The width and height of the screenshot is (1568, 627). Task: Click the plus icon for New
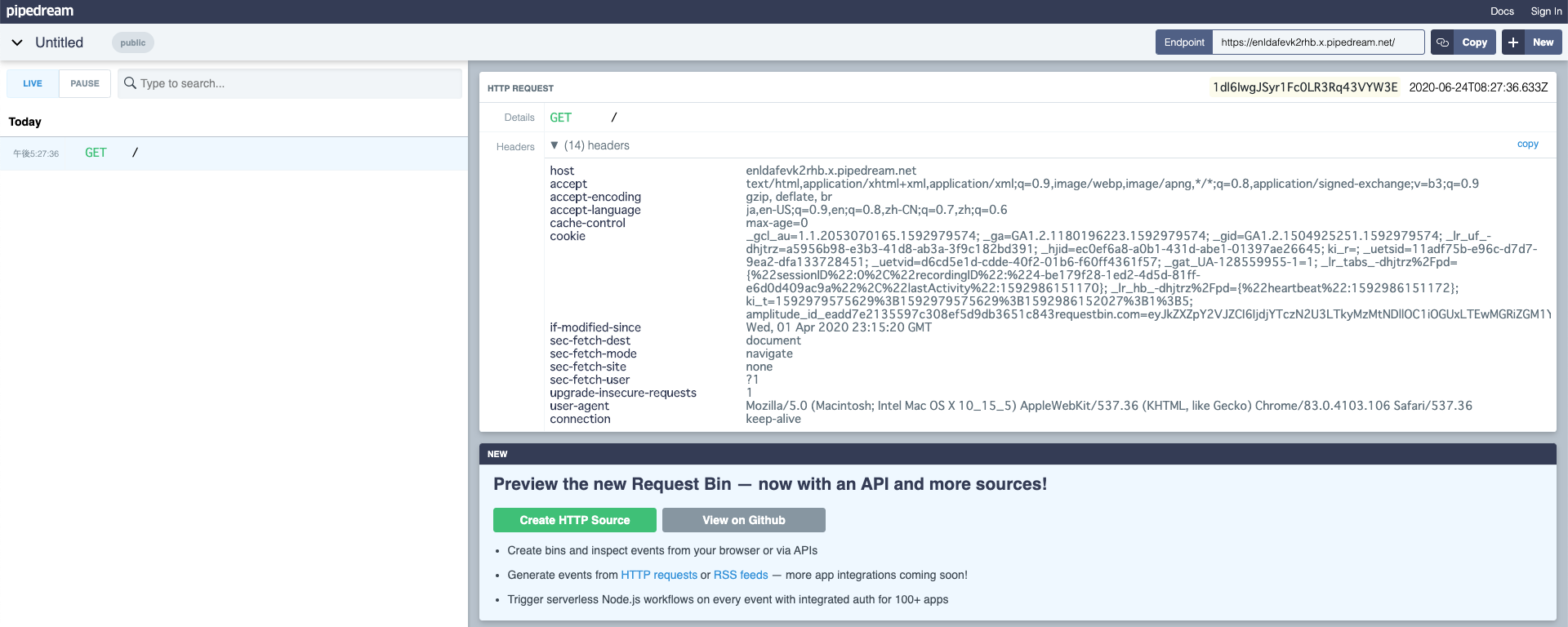click(1513, 42)
